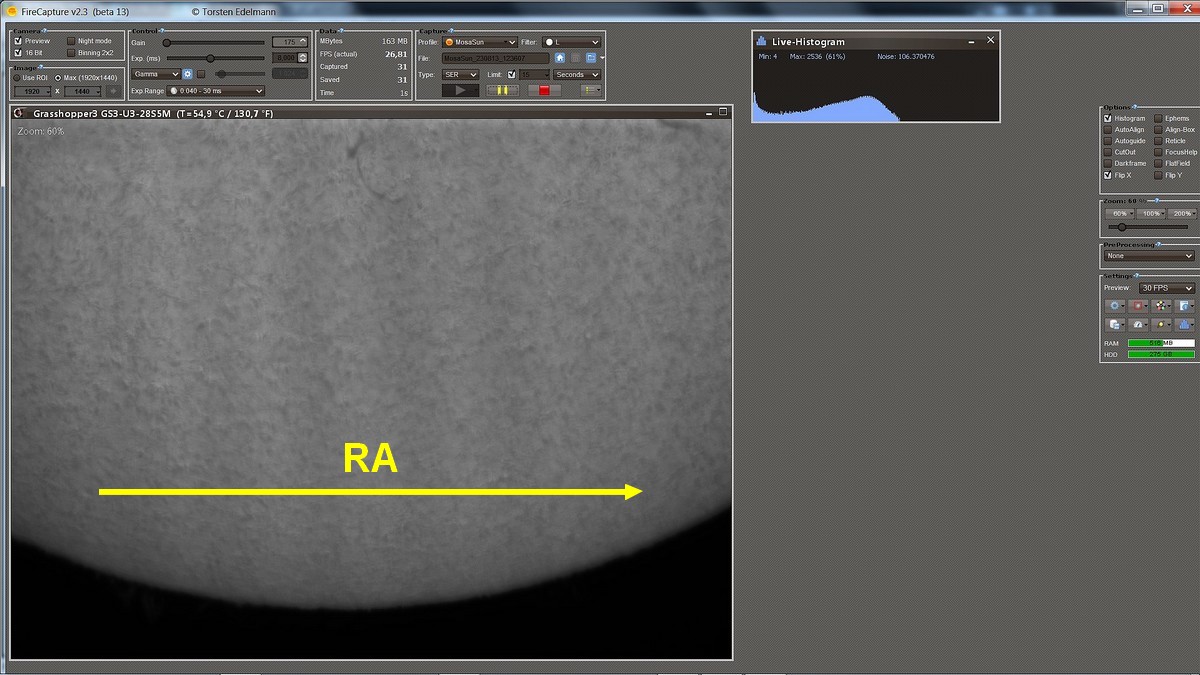
Task: Open the file/layout settings icon
Action: [x=1116, y=324]
